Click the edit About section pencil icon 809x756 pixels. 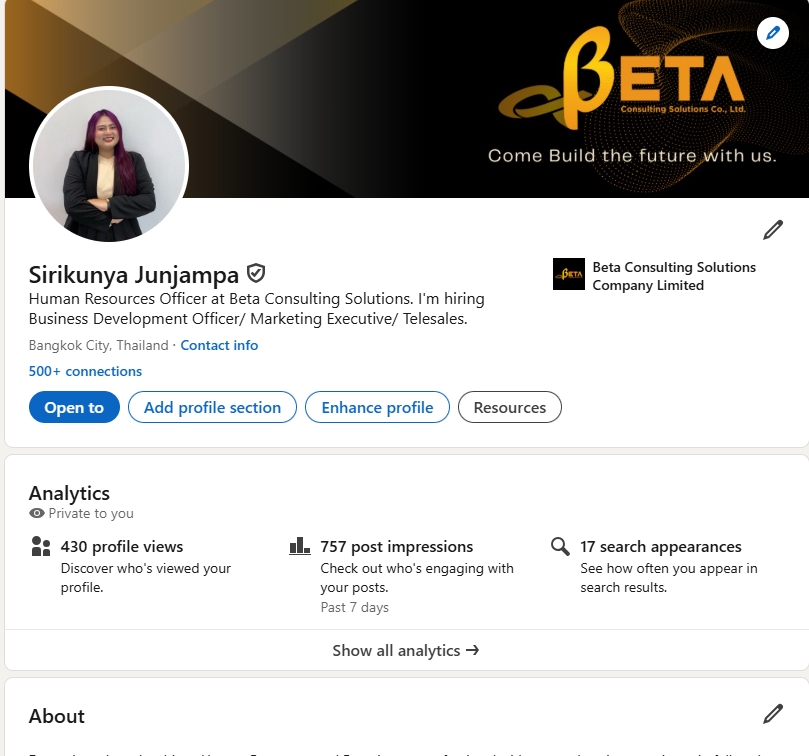point(772,714)
